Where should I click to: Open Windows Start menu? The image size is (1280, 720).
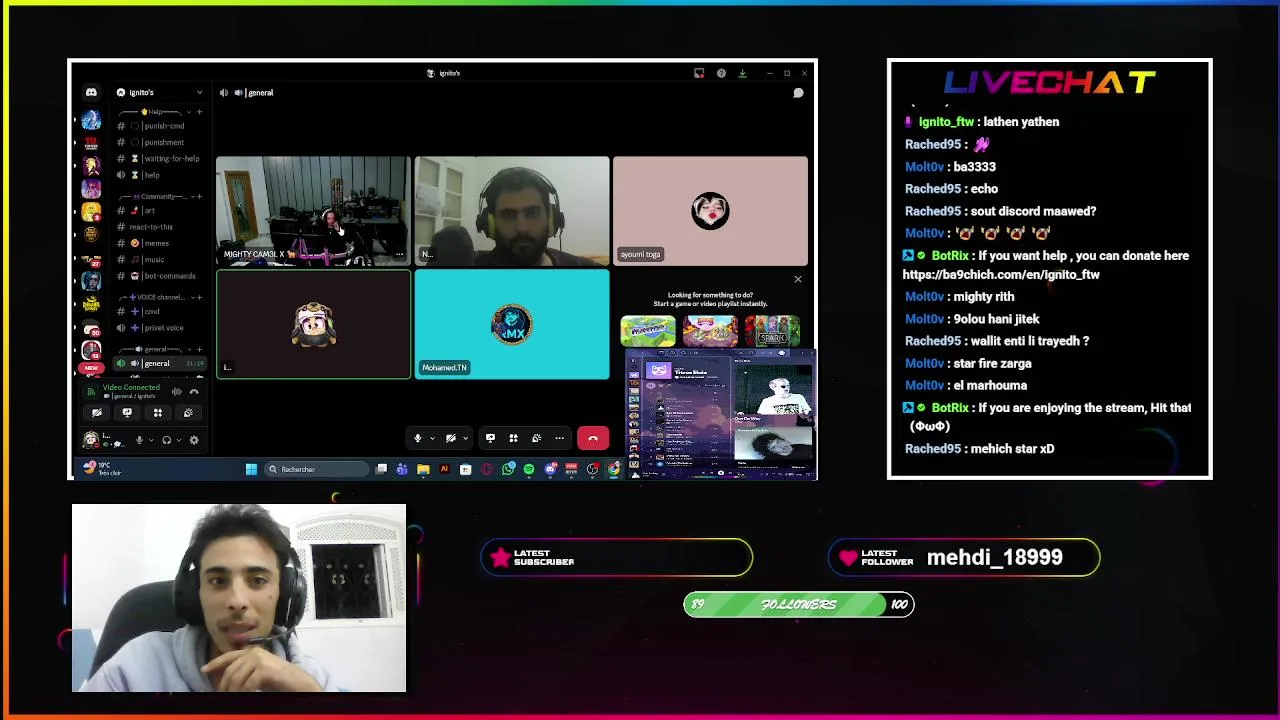coord(251,469)
